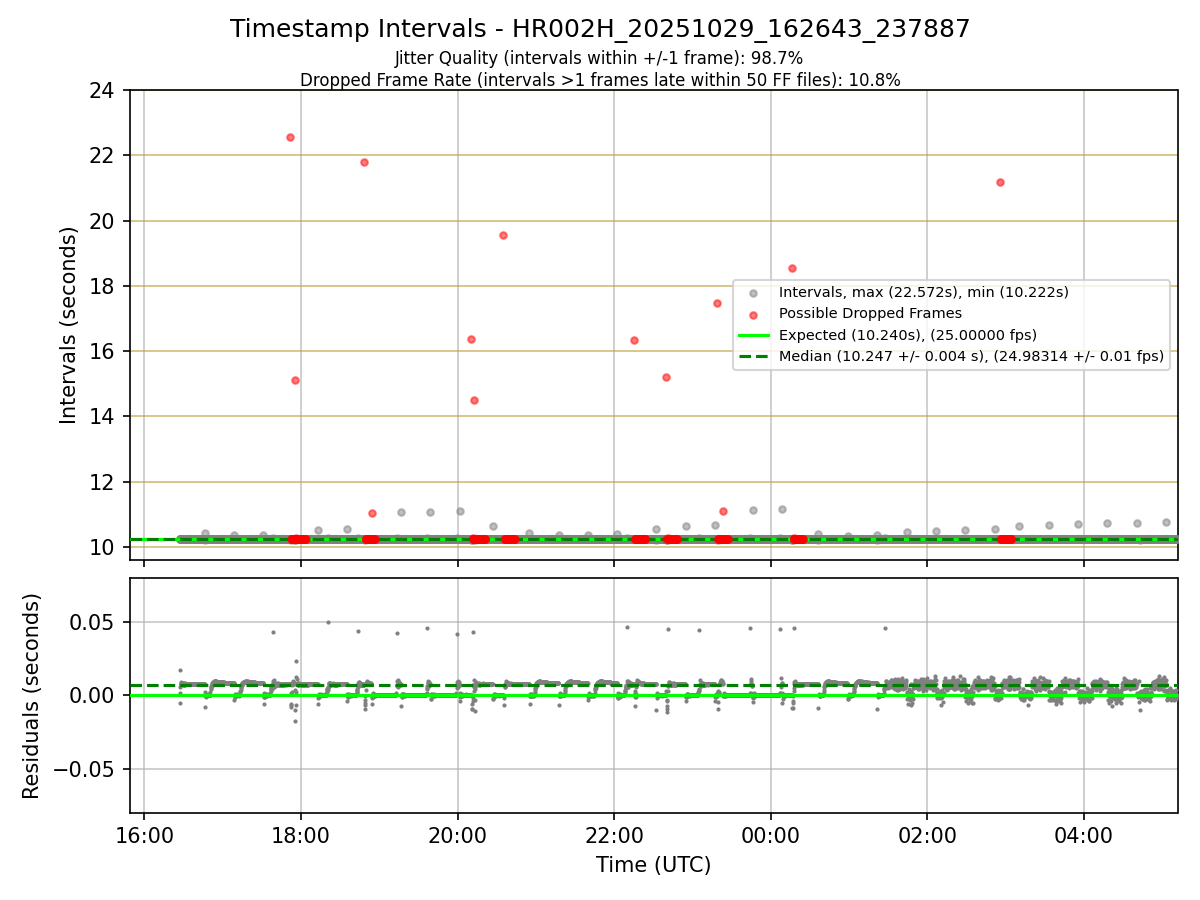
Task: Click the plot title 'Timestamp Intervals - HR002H_20251029_162643_237887'
Action: (600, 29)
